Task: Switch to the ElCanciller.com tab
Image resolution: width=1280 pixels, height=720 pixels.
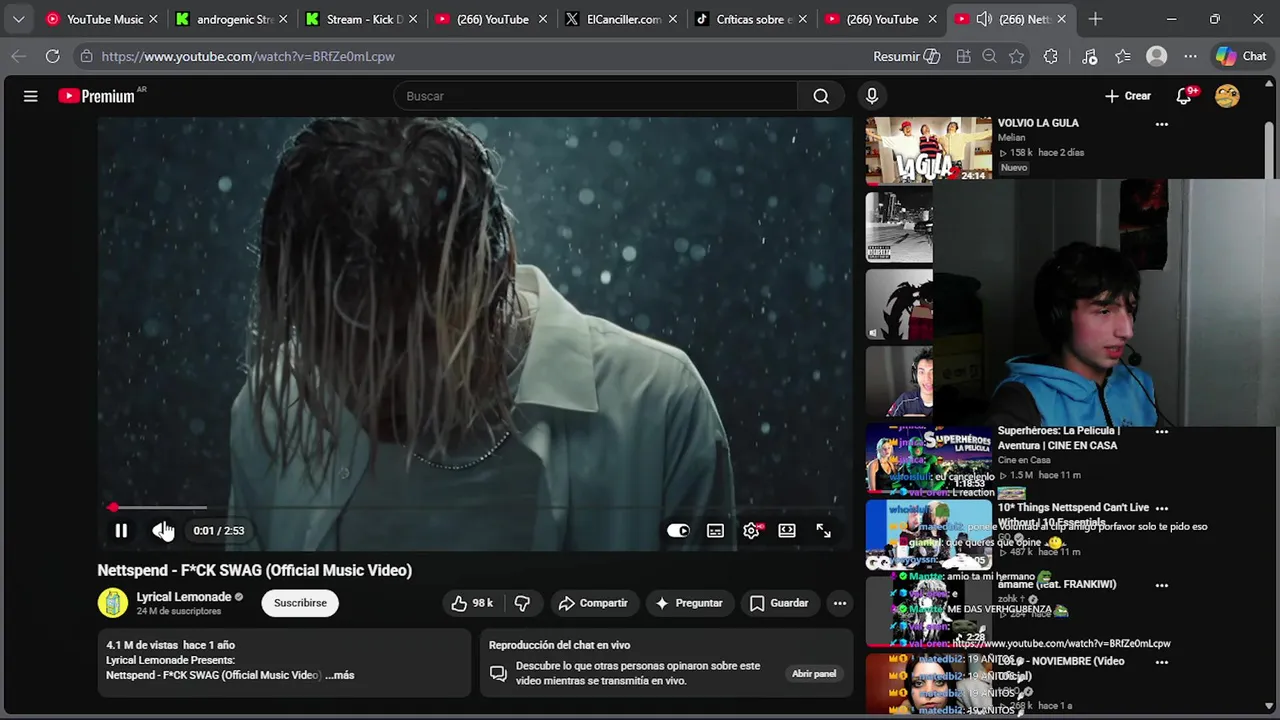Action: [621, 19]
